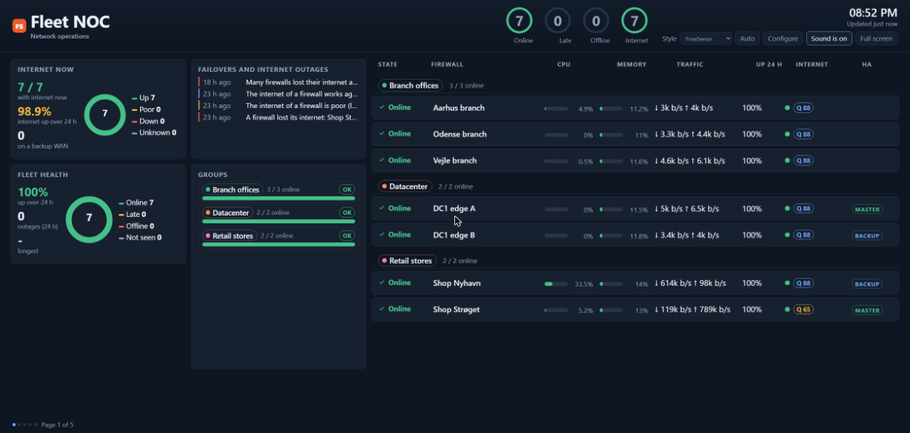Viewport: 910px width, 433px height.
Task: Click the Offline count circle
Action: coord(596,21)
